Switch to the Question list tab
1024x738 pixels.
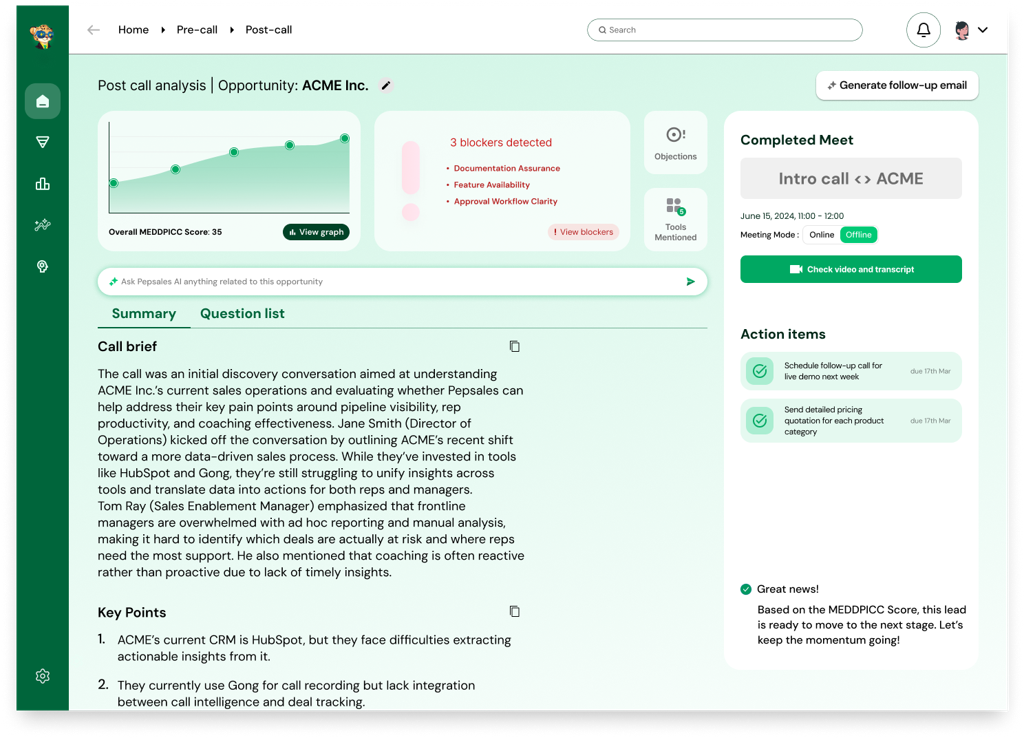coord(242,313)
